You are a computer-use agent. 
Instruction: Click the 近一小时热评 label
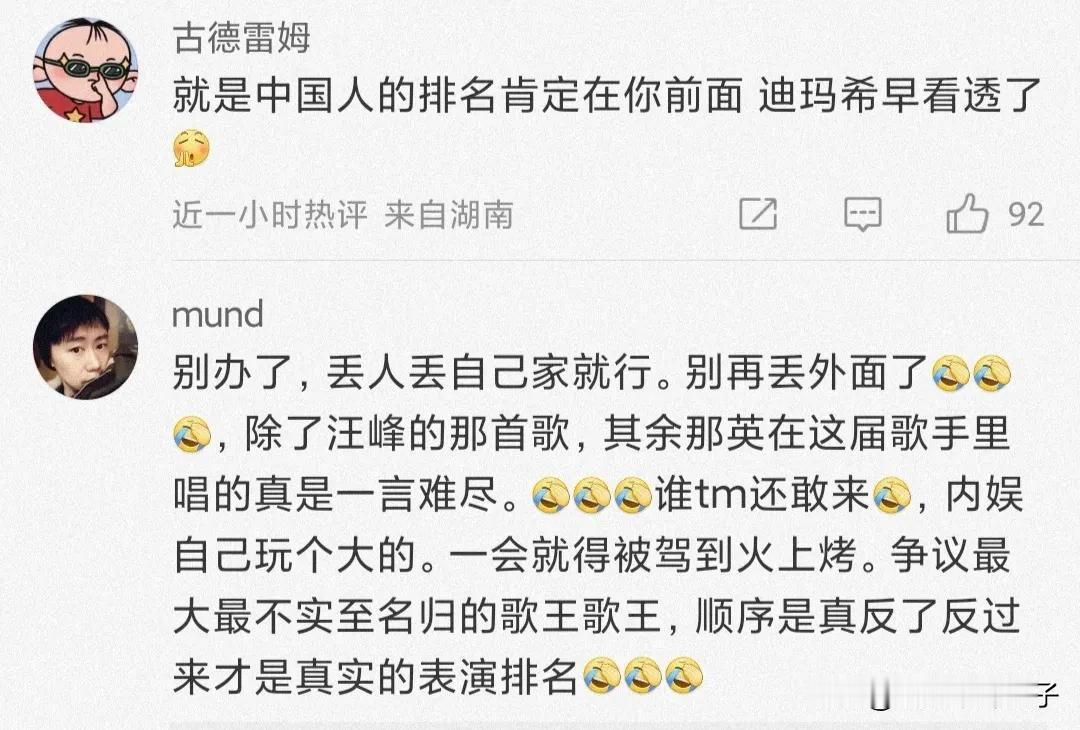point(270,215)
